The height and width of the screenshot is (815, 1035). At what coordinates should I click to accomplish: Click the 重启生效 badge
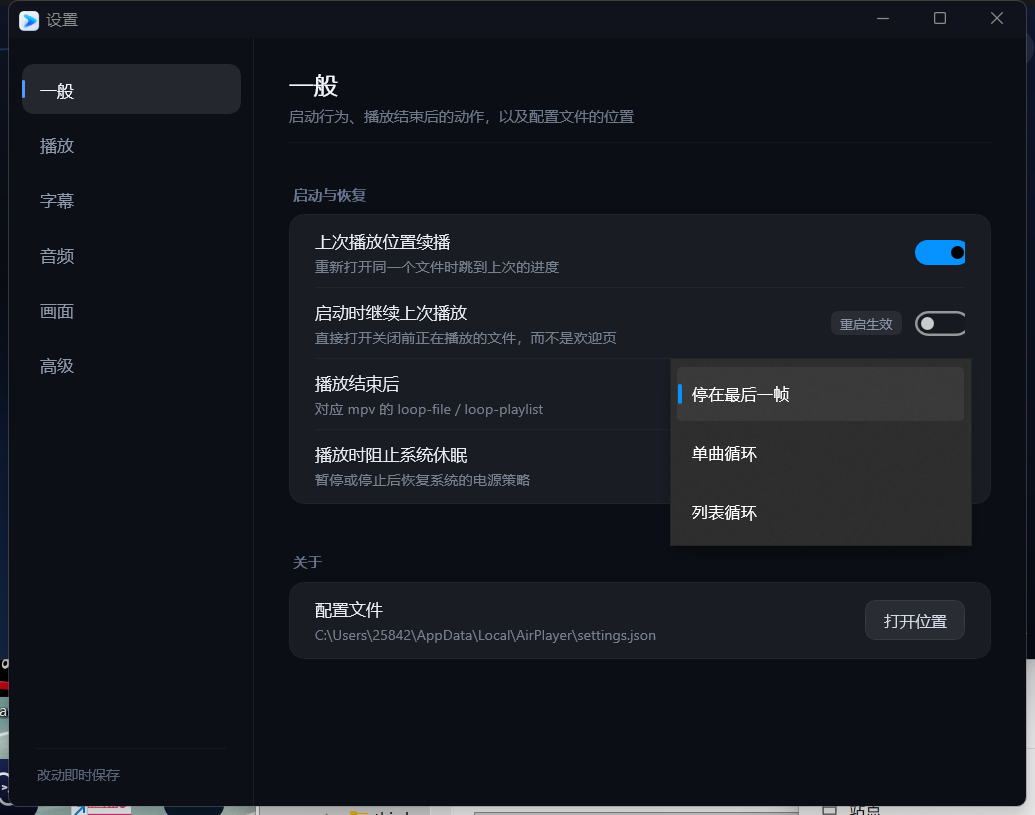pos(866,324)
